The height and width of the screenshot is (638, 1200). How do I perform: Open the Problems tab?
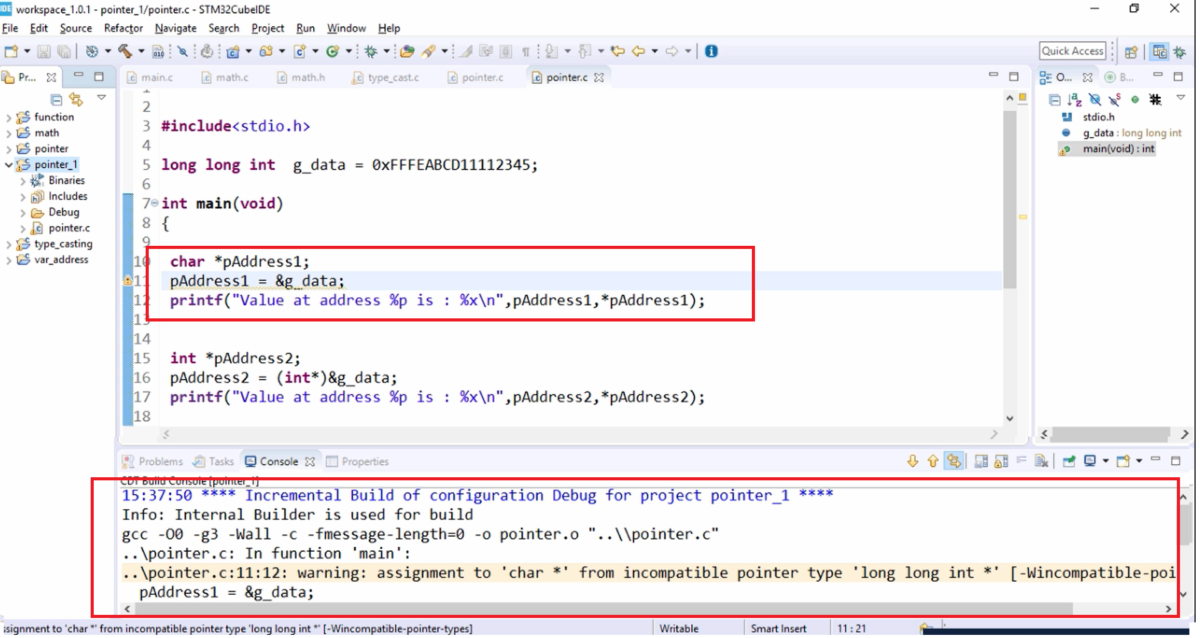tap(160, 461)
